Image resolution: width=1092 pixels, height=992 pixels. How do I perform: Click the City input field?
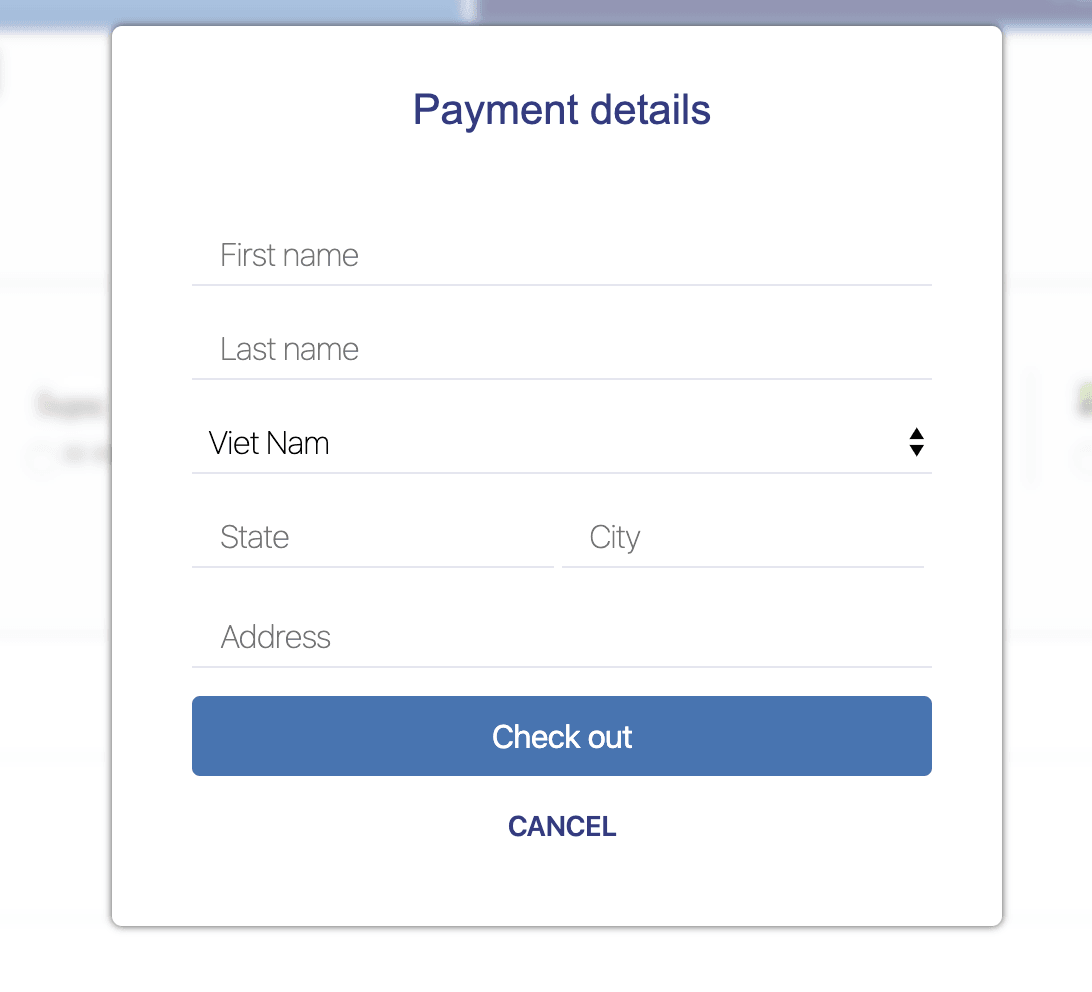(x=742, y=538)
